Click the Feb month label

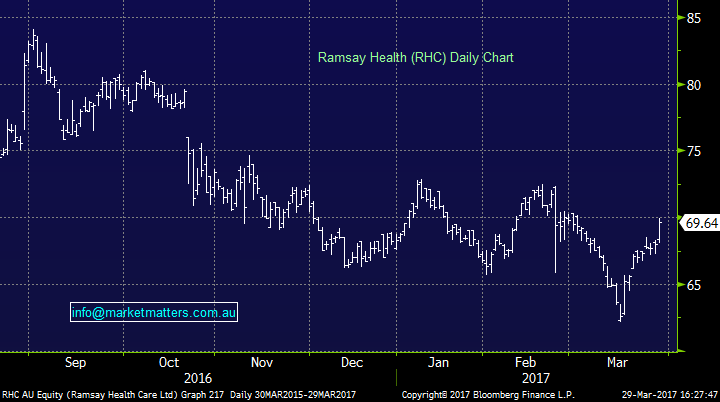point(525,362)
